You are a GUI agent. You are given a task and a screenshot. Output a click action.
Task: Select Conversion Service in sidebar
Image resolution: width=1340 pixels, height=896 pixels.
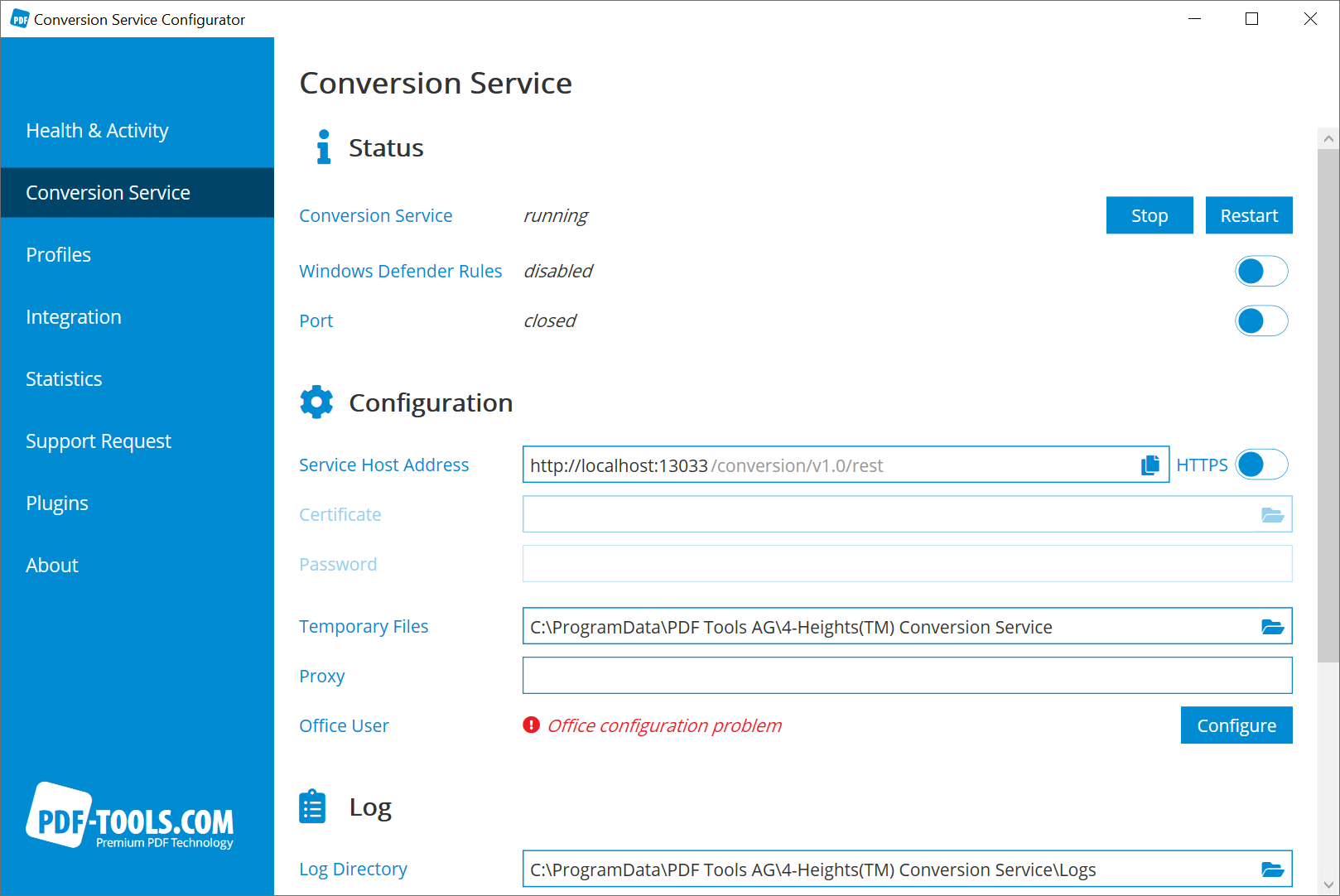(x=137, y=193)
